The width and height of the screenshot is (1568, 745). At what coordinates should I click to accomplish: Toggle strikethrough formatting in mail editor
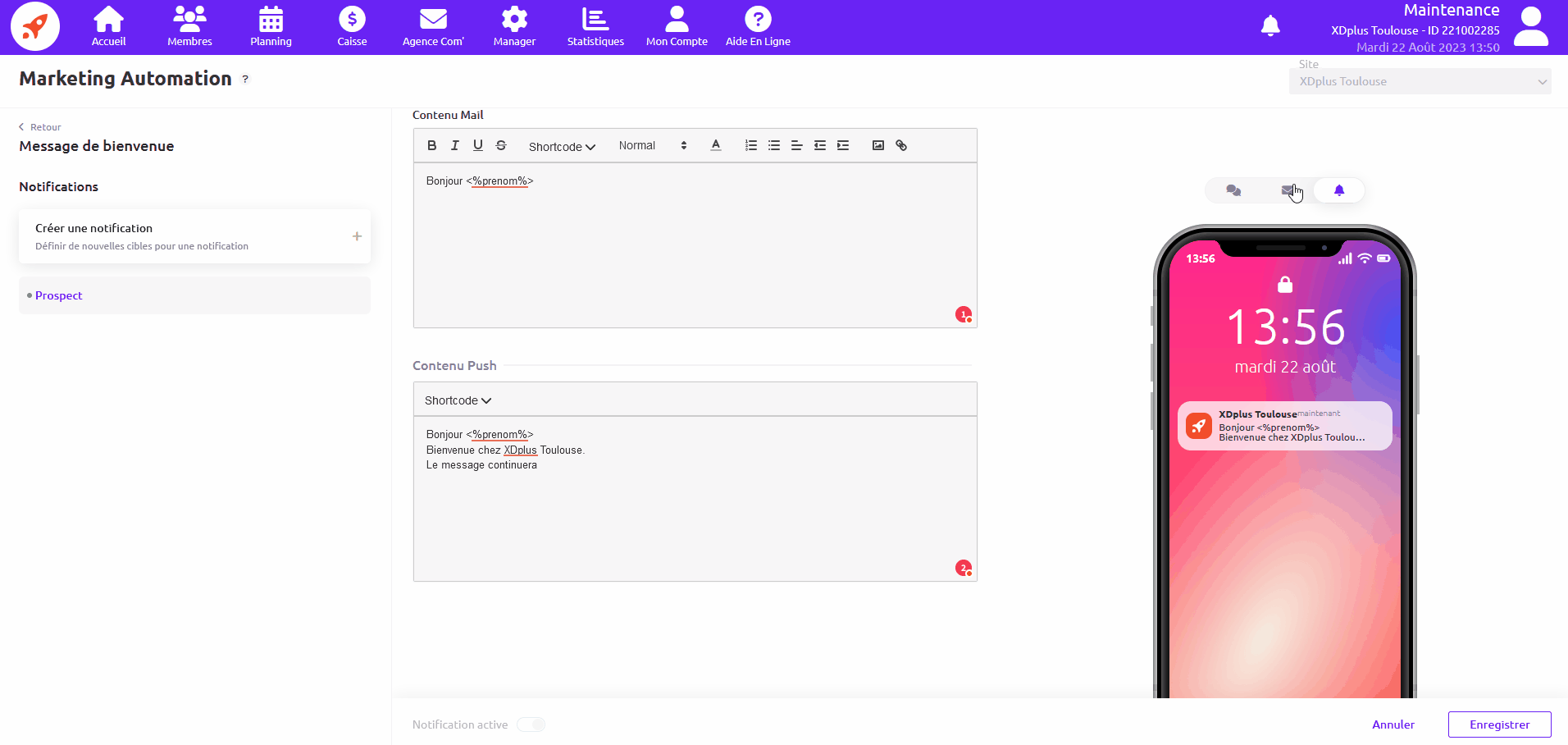[x=501, y=145]
